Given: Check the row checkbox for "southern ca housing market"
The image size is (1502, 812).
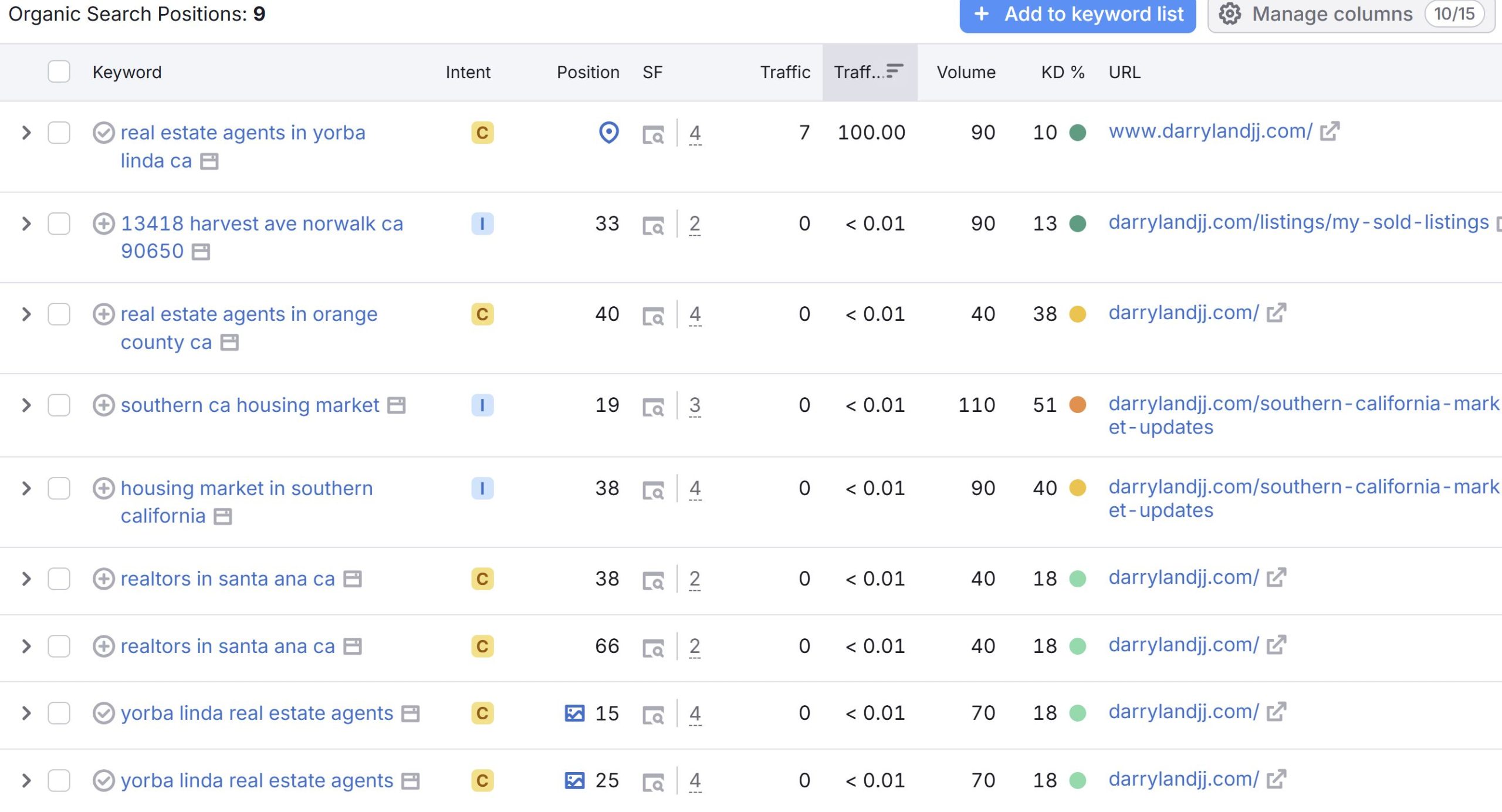Looking at the screenshot, I should (59, 405).
